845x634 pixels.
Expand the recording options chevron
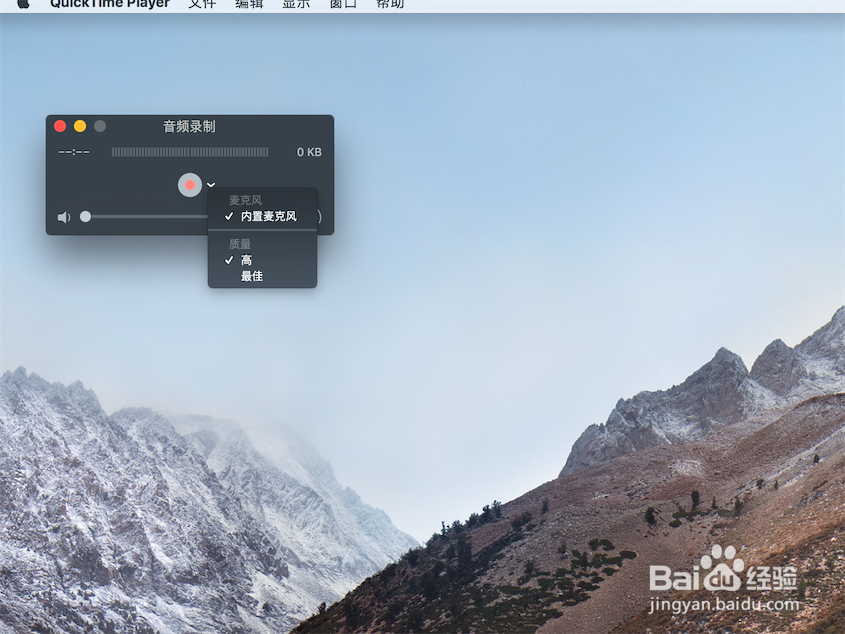point(209,185)
